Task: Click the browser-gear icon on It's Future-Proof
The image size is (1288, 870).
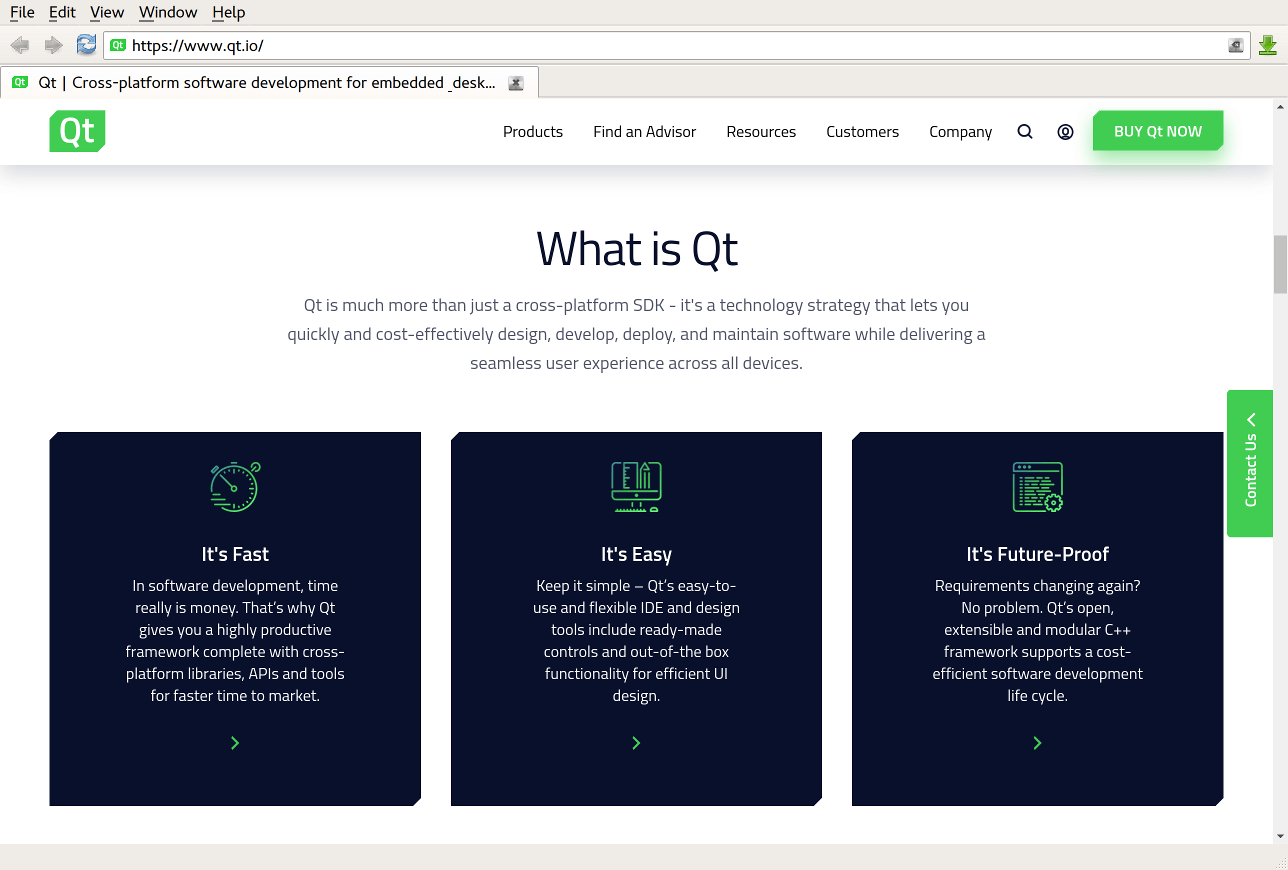Action: (1037, 487)
